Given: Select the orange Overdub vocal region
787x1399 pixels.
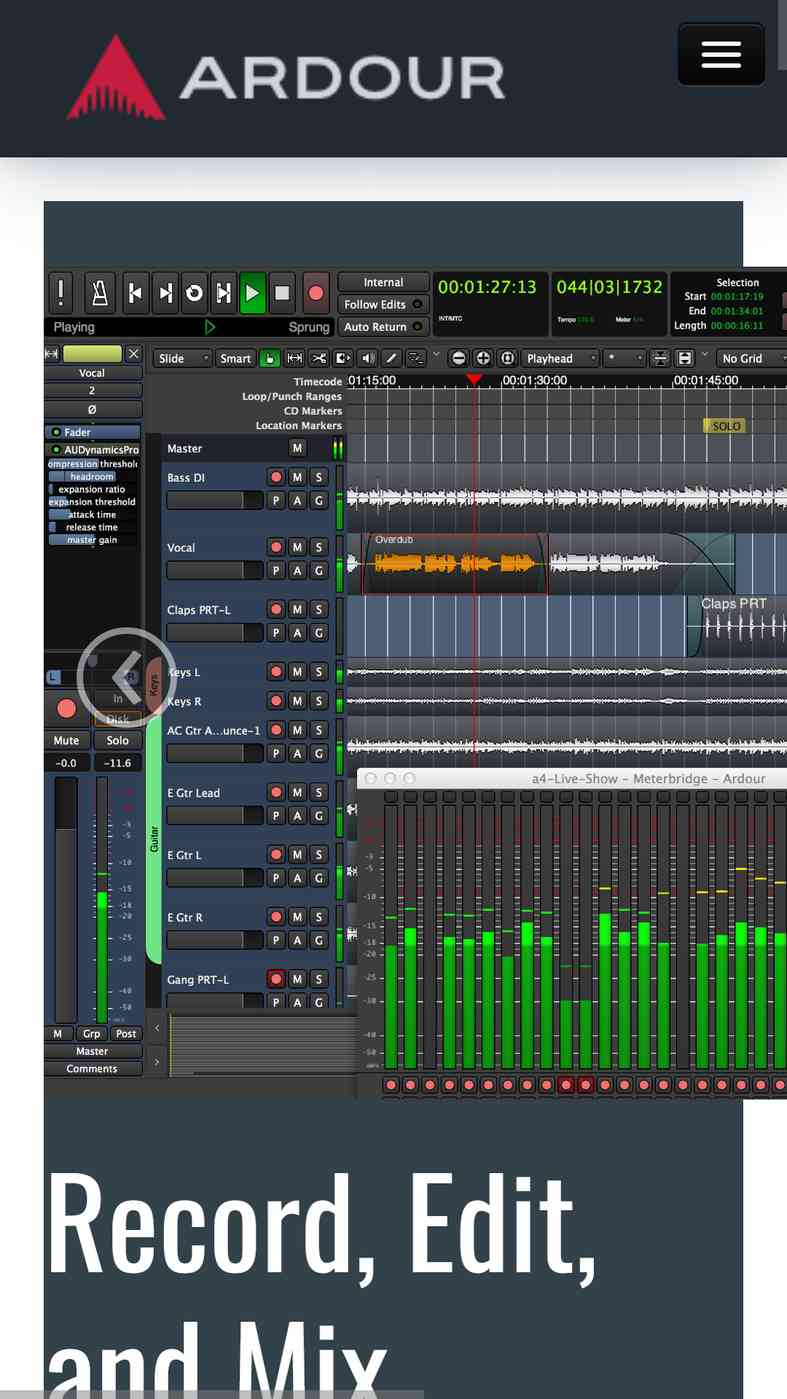Looking at the screenshot, I should [x=454, y=564].
